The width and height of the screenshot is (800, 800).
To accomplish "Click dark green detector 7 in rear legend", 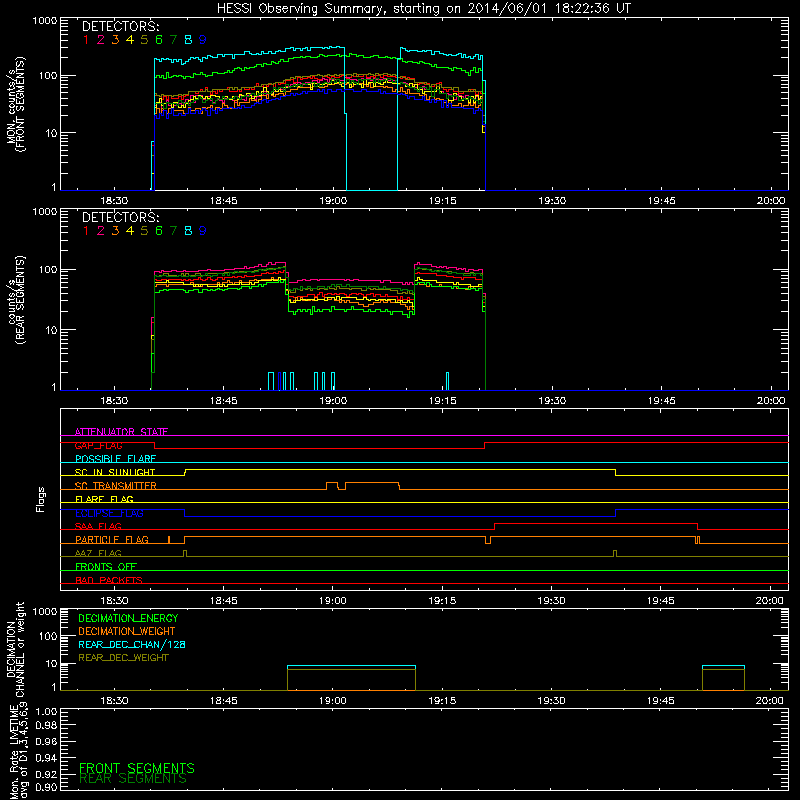I will pos(173,231).
